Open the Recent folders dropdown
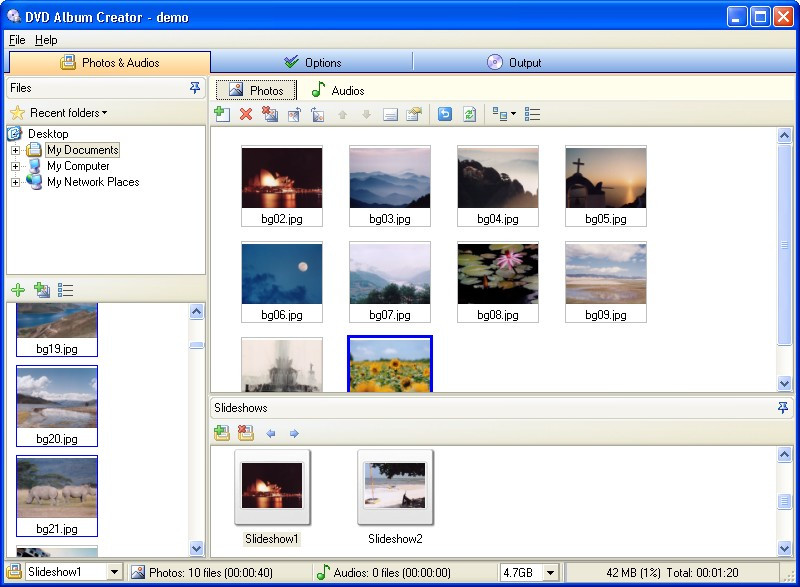The width and height of the screenshot is (800, 587). pyautogui.click(x=68, y=113)
